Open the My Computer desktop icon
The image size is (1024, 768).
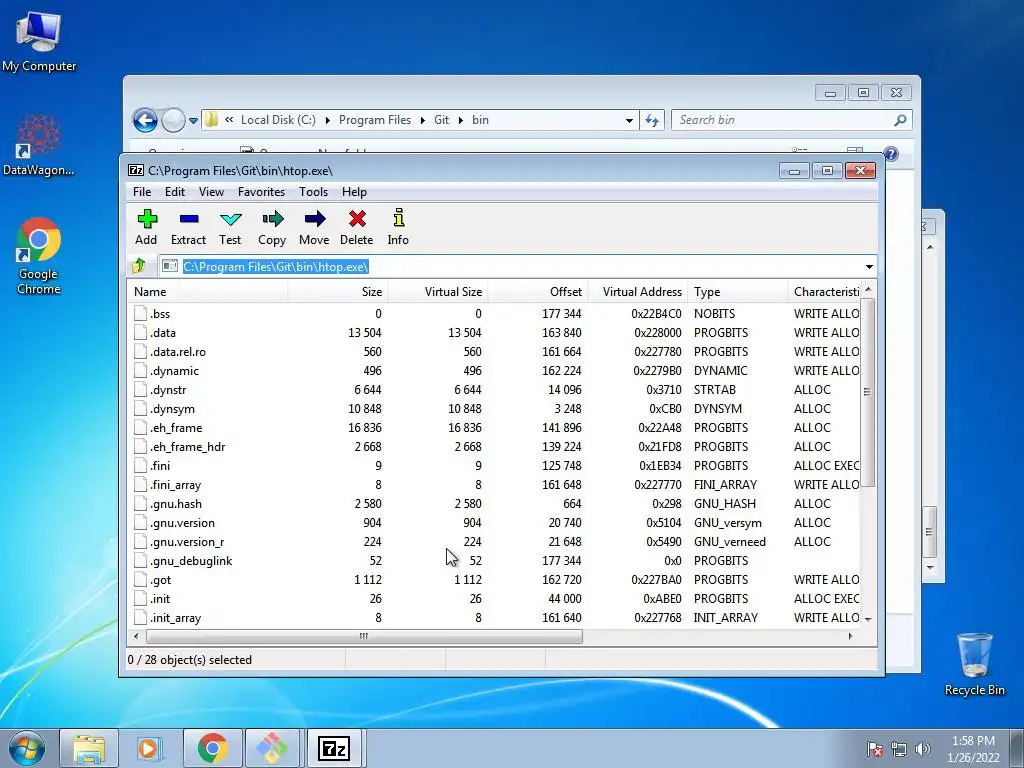click(x=39, y=41)
